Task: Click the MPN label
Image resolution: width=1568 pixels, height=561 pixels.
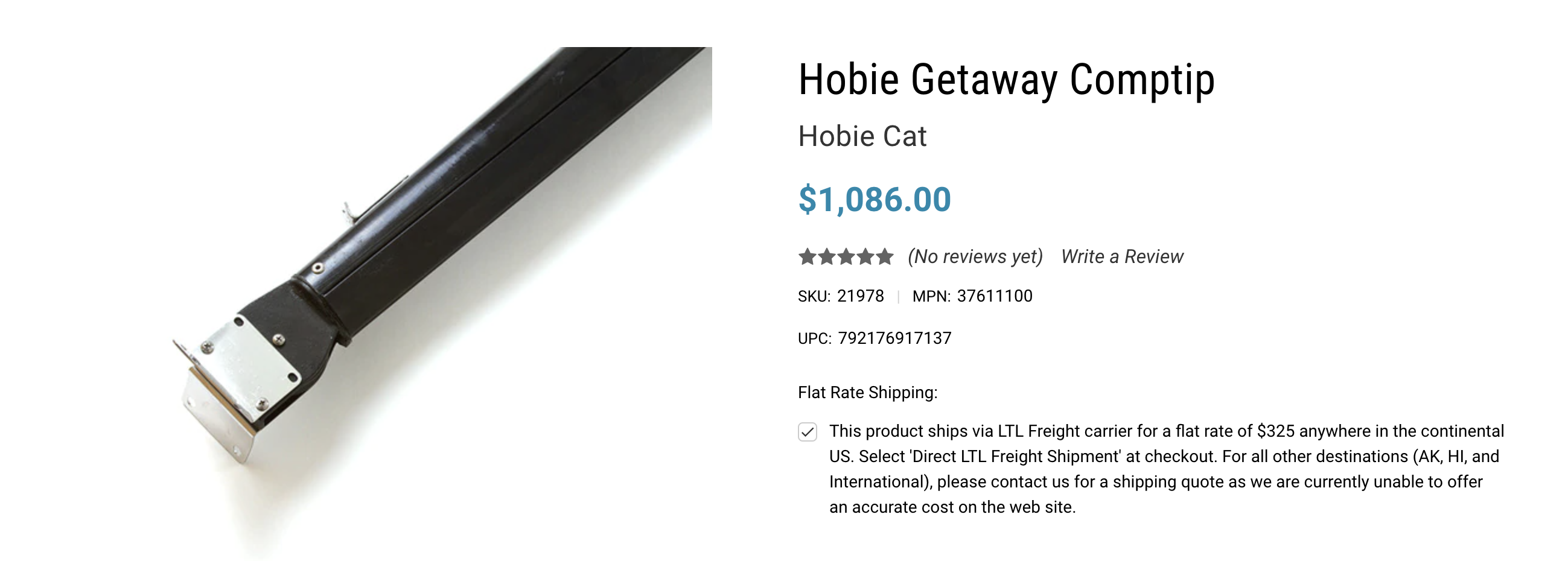Action: (x=931, y=296)
